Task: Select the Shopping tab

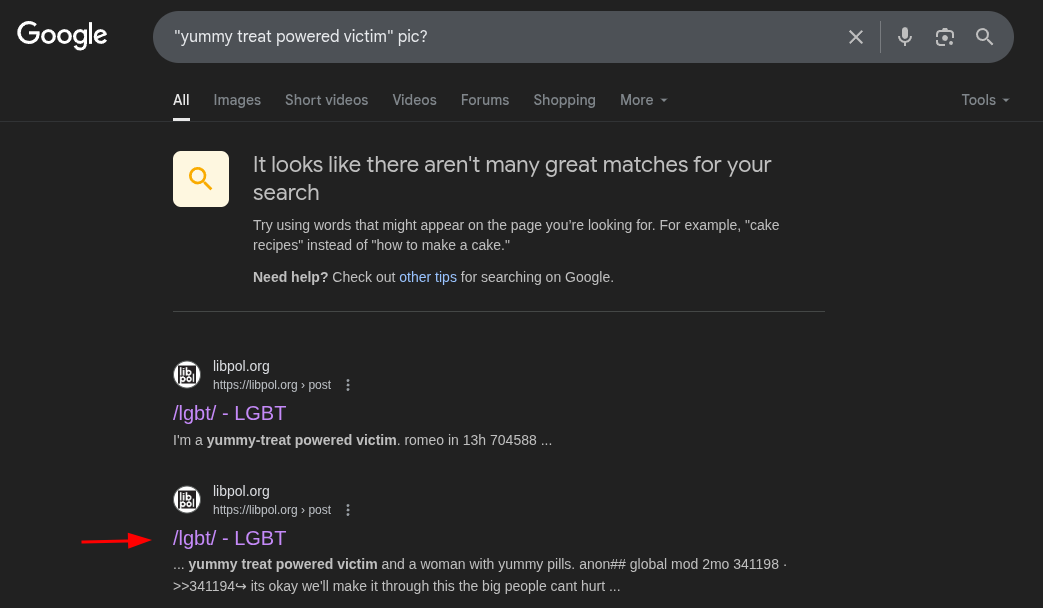Action: 564,100
